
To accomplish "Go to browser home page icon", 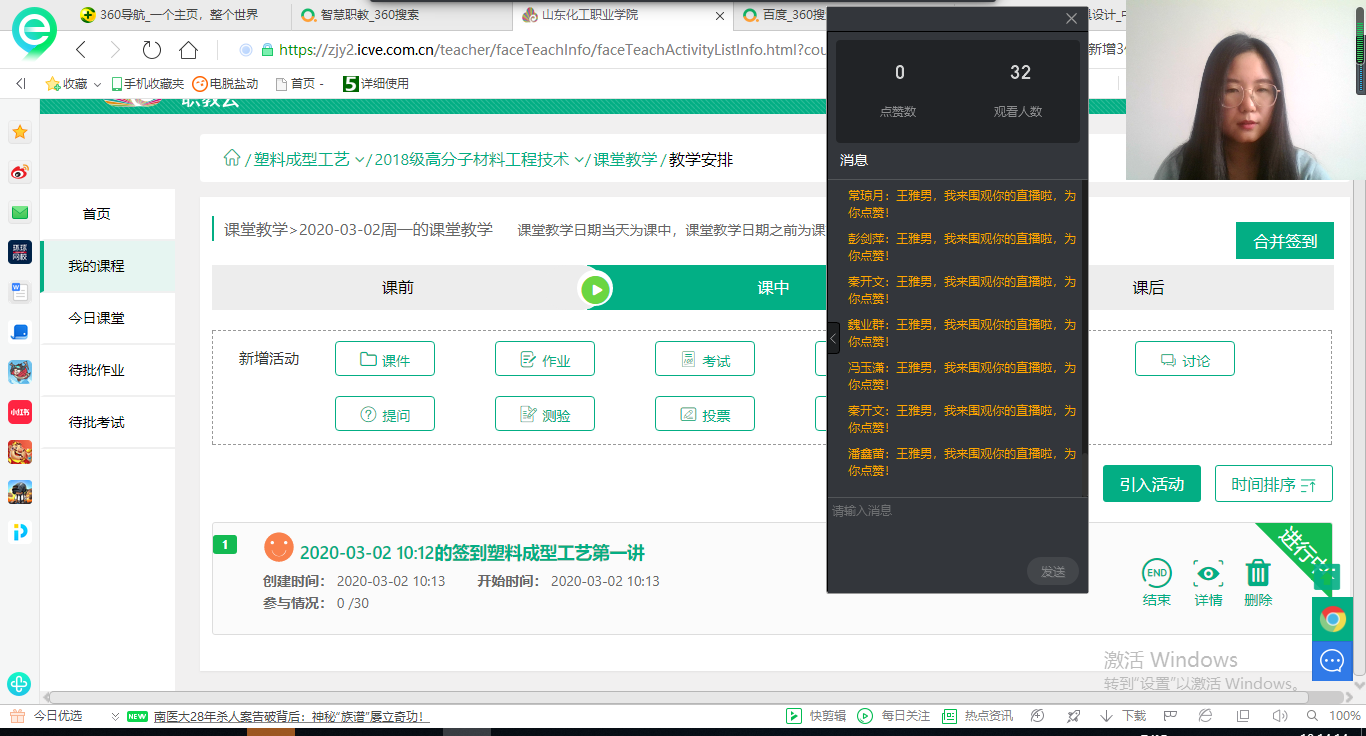I will [x=188, y=50].
